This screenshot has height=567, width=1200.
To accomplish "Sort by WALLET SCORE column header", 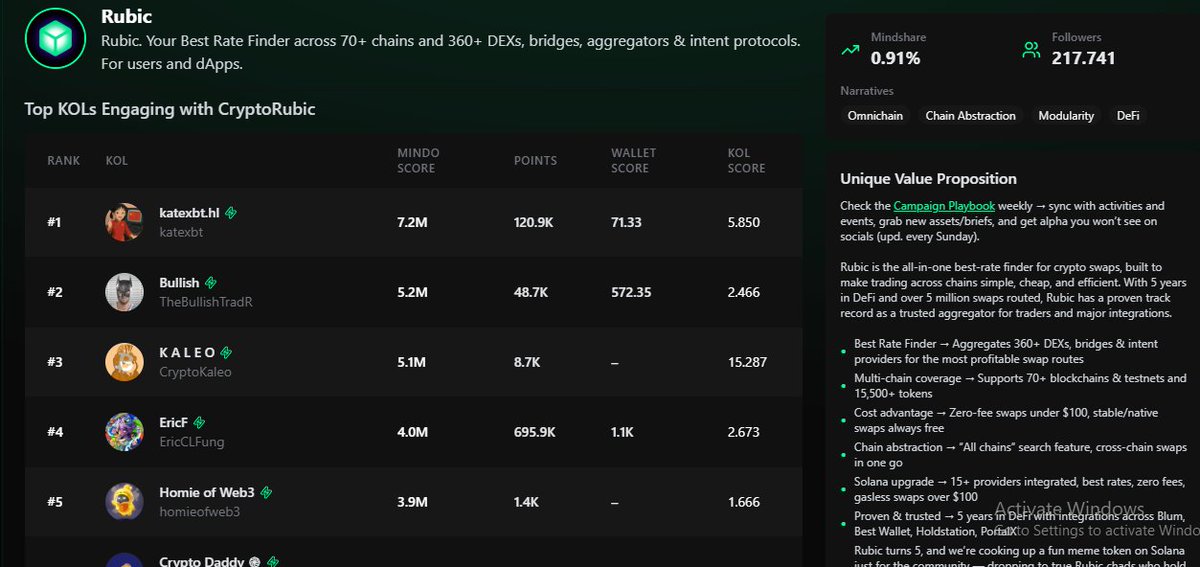I will click(634, 161).
